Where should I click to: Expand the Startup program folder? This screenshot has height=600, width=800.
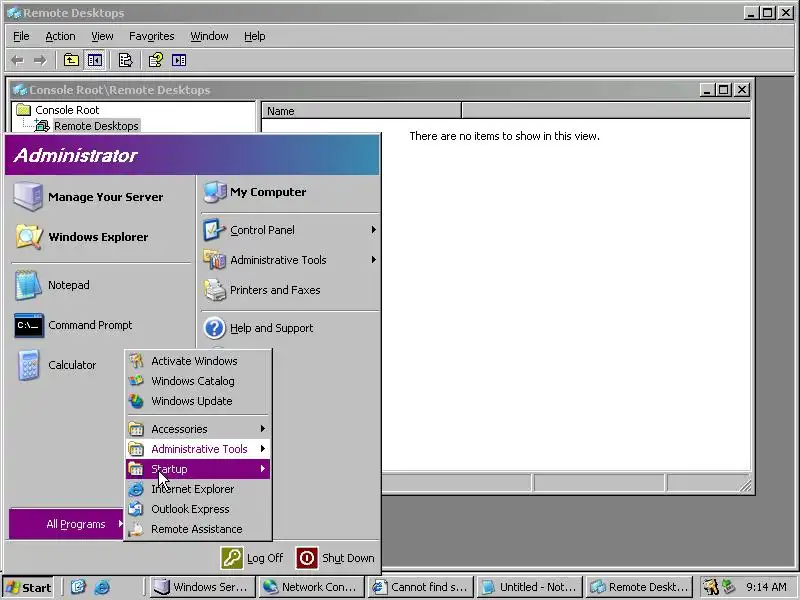[x=197, y=469]
